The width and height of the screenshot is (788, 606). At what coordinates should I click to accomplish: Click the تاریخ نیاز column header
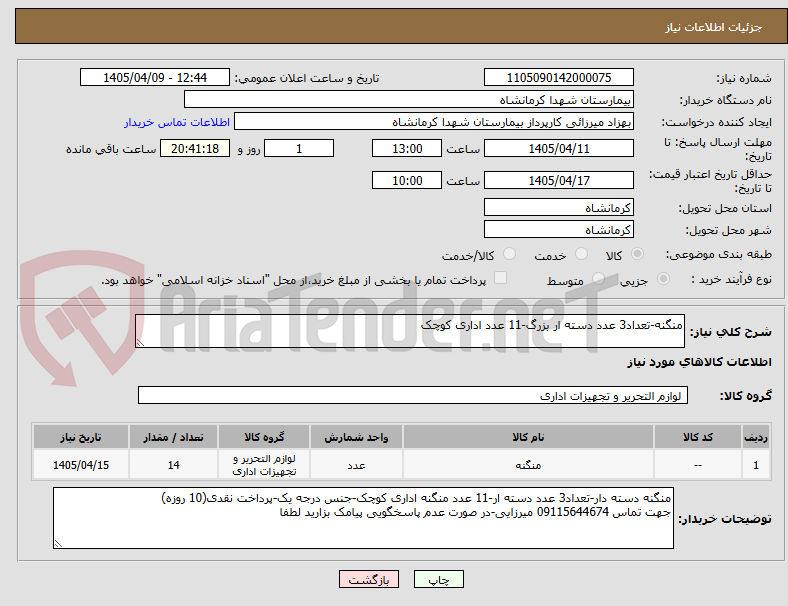(x=81, y=437)
